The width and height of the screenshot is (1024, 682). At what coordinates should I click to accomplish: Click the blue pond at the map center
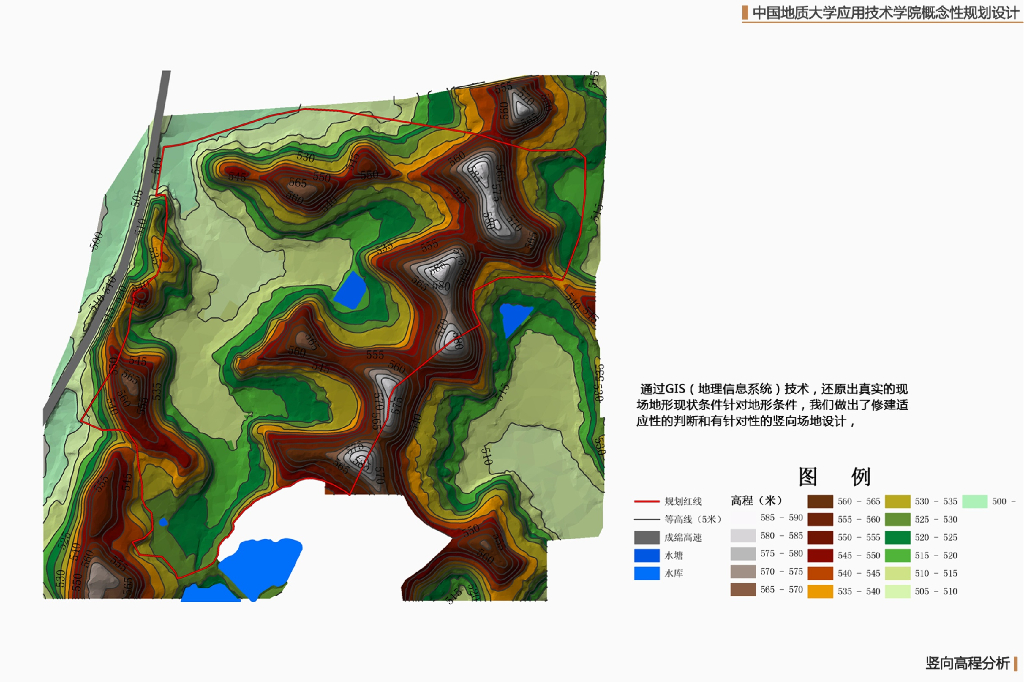pos(350,290)
